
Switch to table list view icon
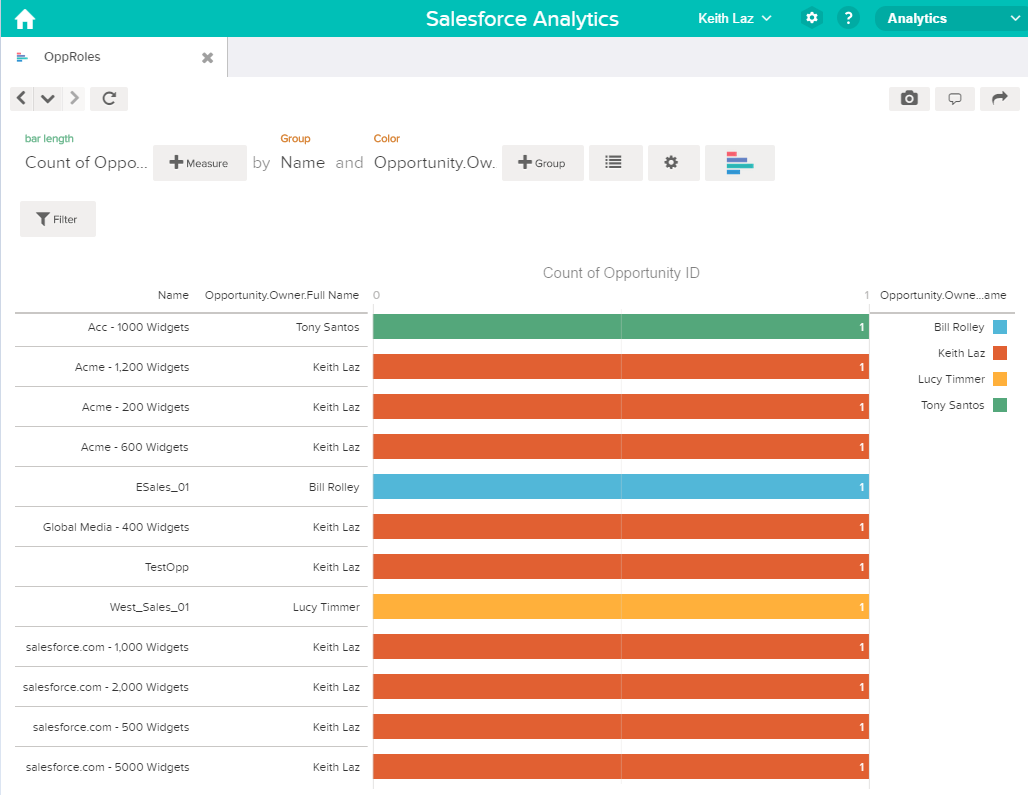point(615,163)
